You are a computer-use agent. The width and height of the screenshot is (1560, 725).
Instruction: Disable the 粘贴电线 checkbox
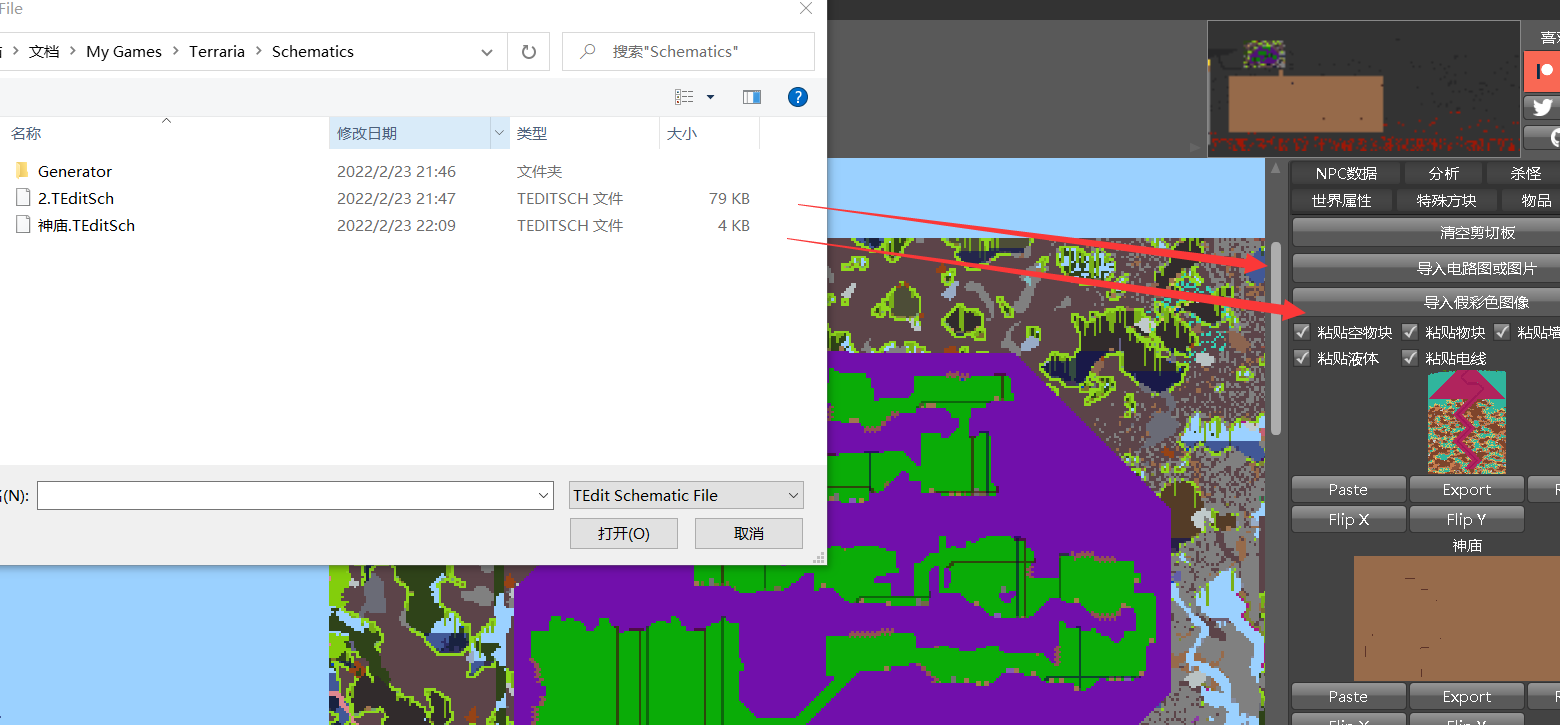[1410, 358]
